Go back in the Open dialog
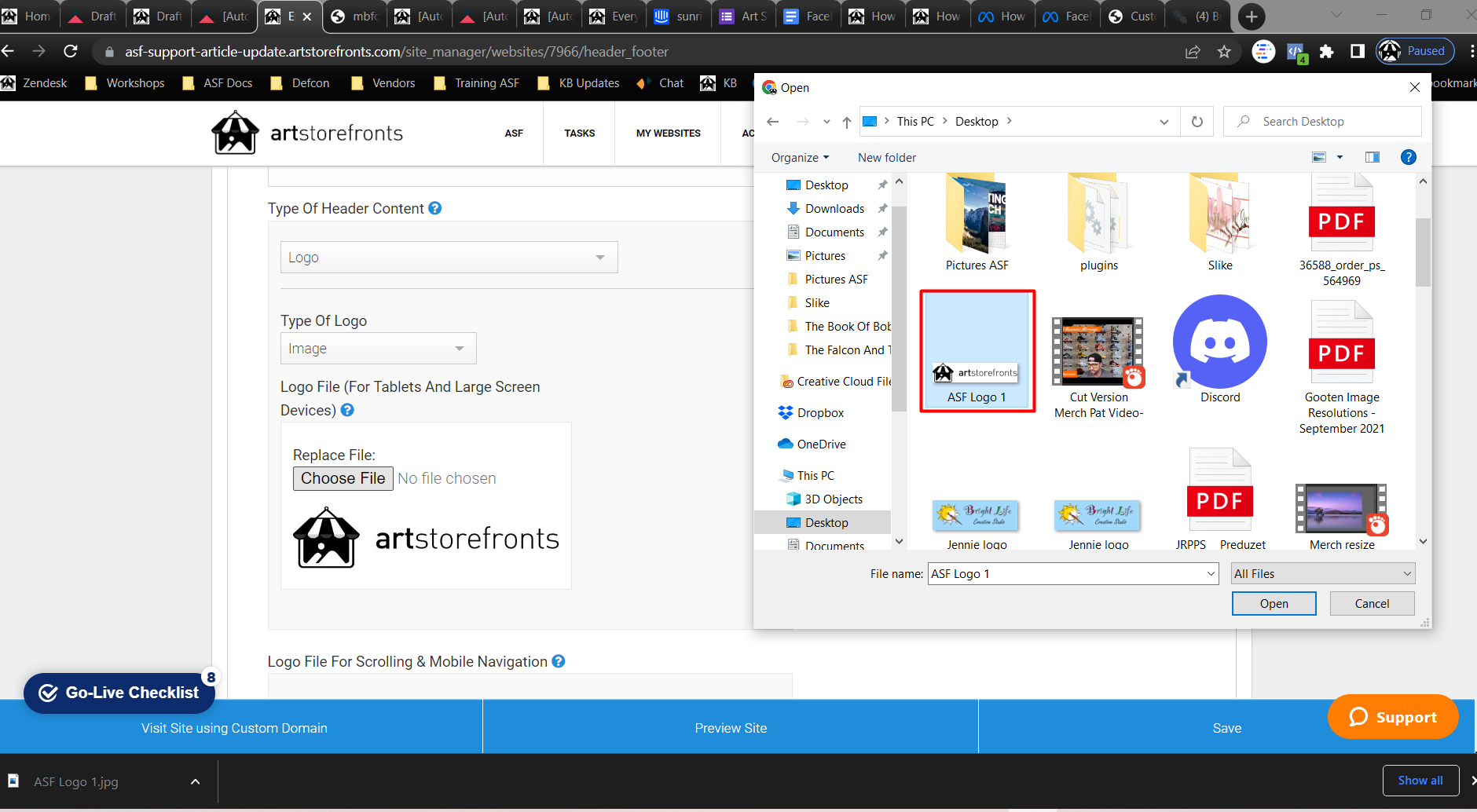The image size is (1477, 812). click(772, 122)
